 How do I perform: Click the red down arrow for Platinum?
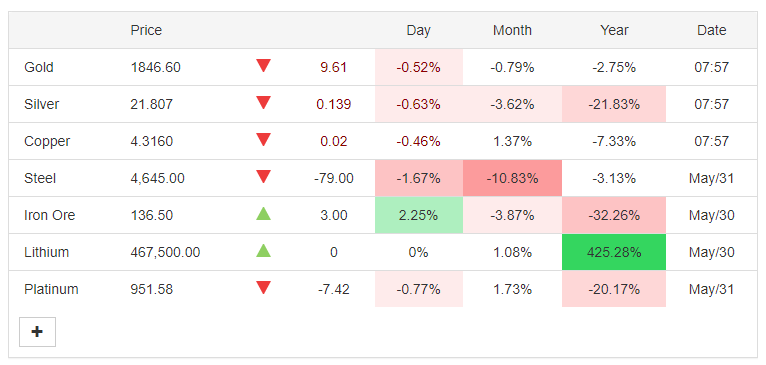point(263,288)
